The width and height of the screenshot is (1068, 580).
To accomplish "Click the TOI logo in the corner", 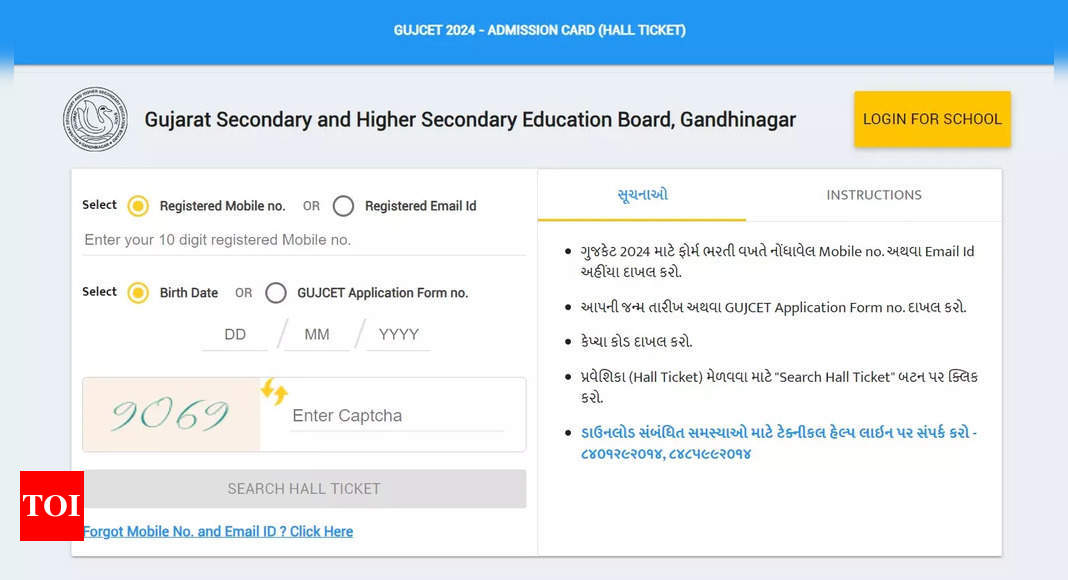I will coord(51,507).
